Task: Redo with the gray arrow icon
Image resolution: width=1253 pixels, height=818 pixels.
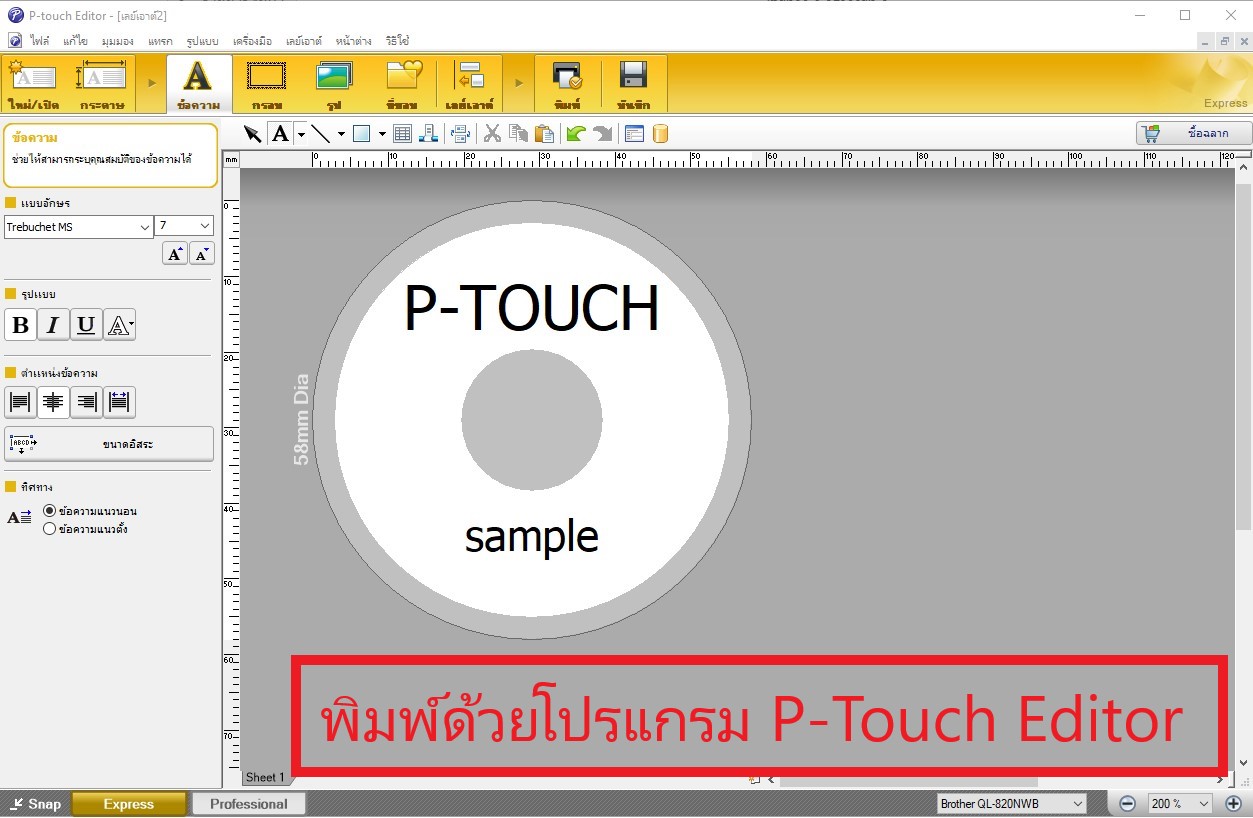Action: (x=602, y=134)
